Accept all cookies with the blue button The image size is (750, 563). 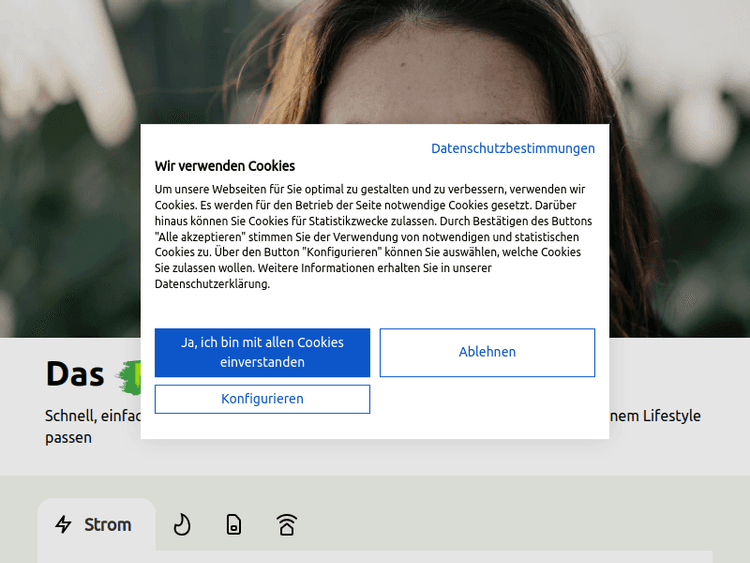262,352
